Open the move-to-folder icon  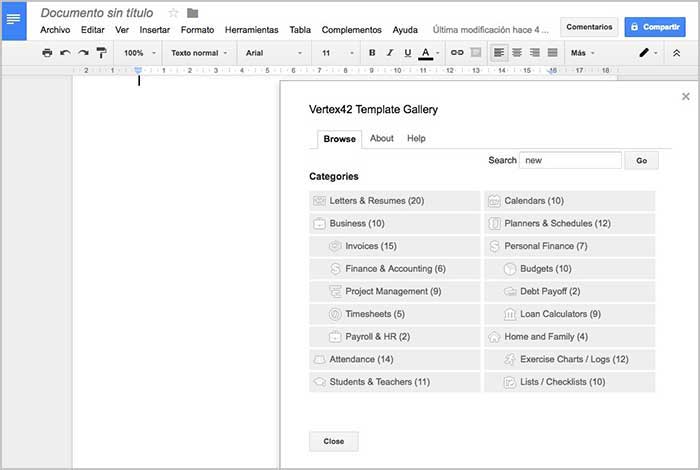pyautogui.click(x=192, y=13)
